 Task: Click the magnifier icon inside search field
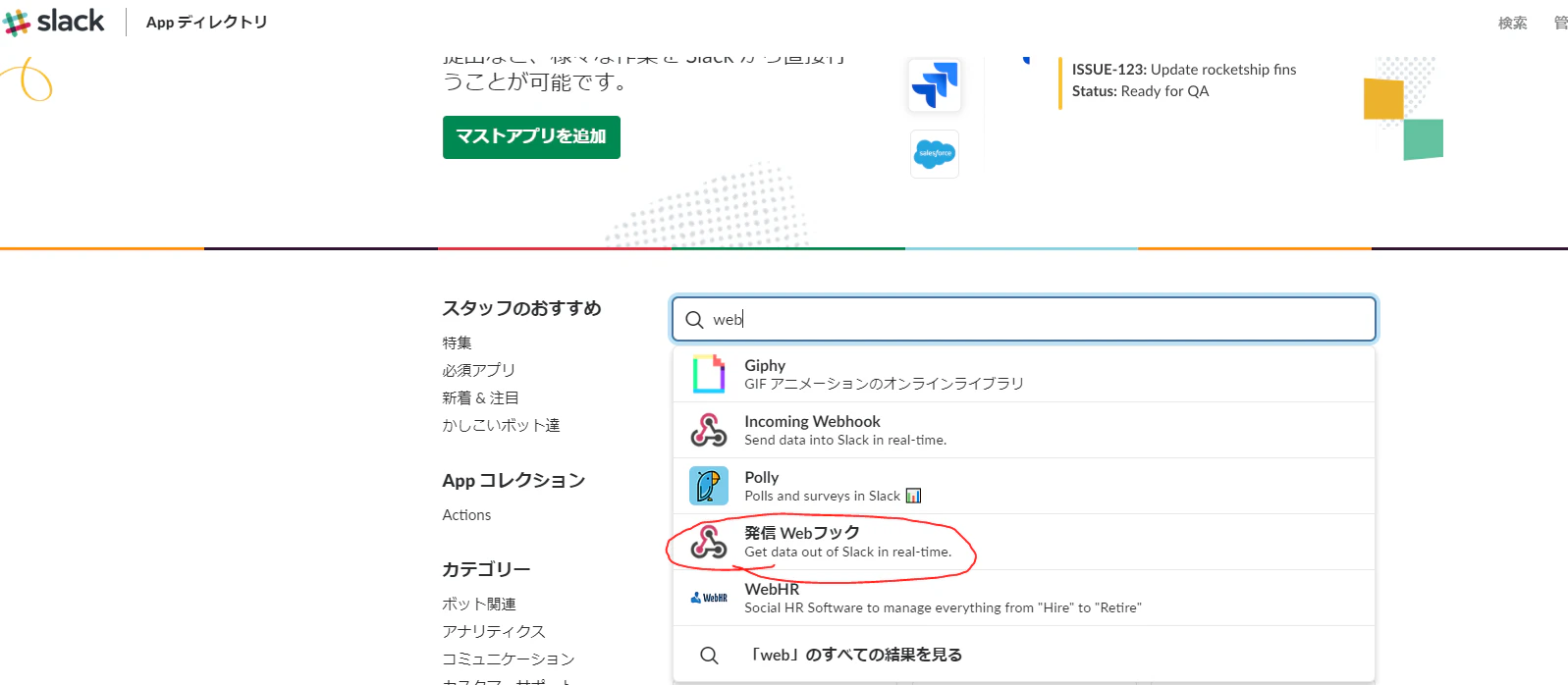[694, 320]
